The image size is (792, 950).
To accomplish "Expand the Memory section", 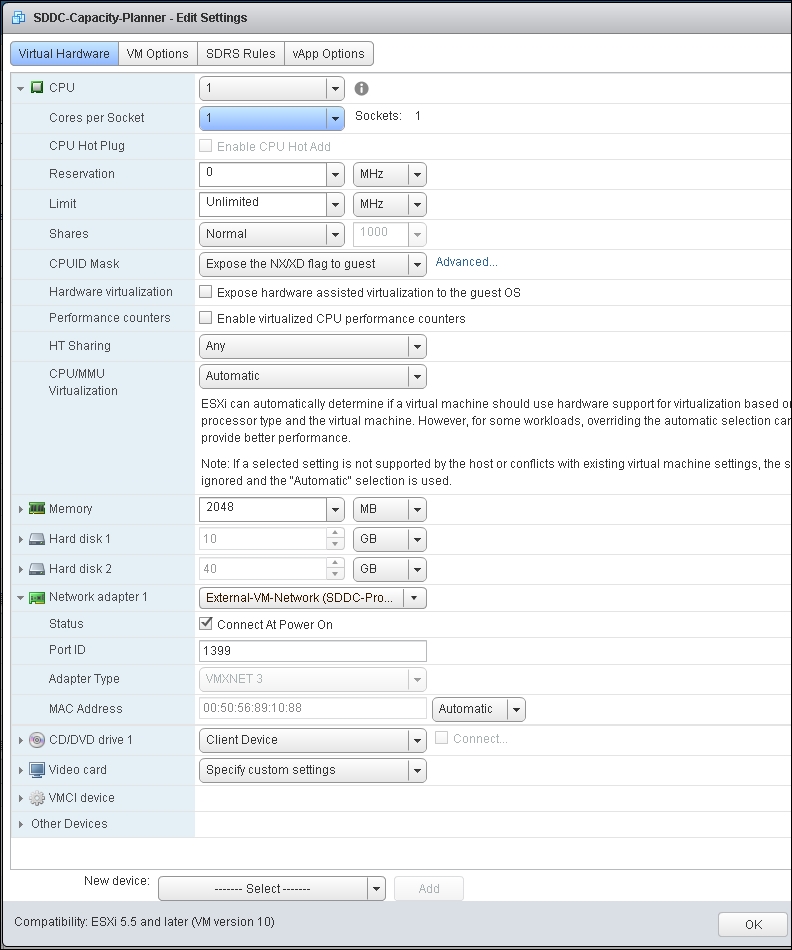I will click(x=21, y=509).
